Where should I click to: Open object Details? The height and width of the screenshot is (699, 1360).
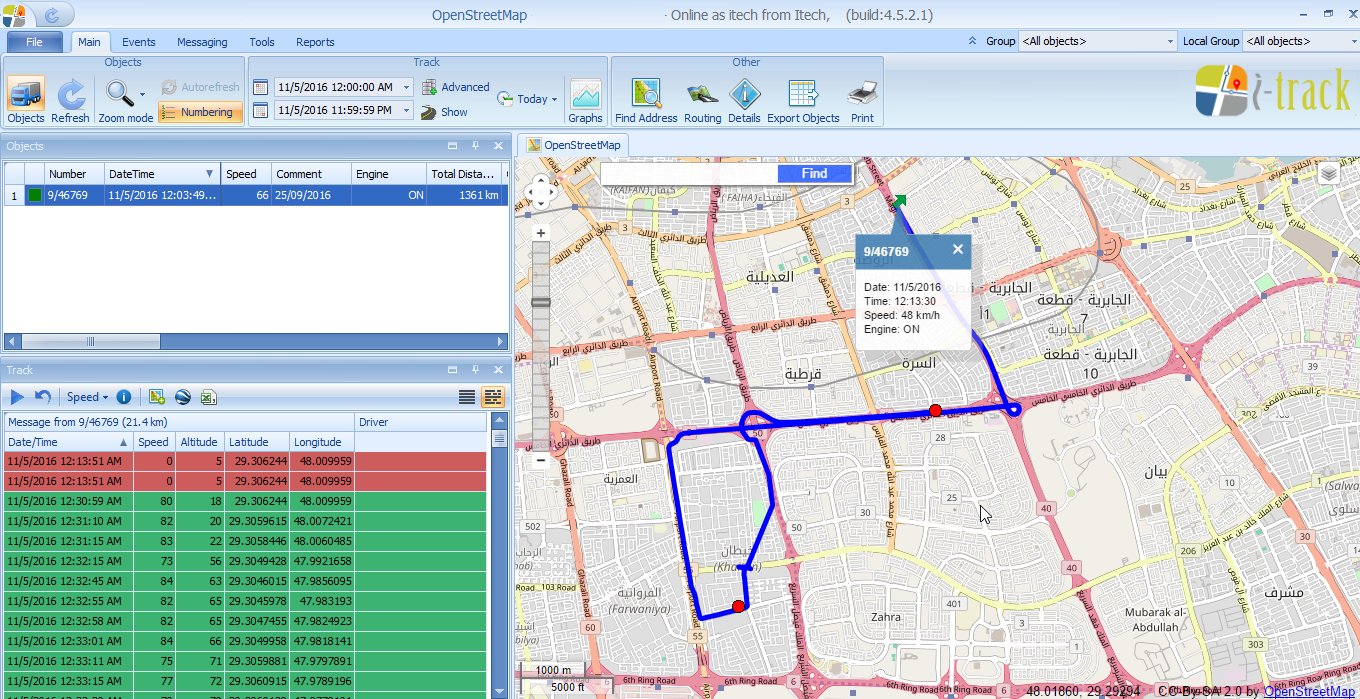click(744, 100)
